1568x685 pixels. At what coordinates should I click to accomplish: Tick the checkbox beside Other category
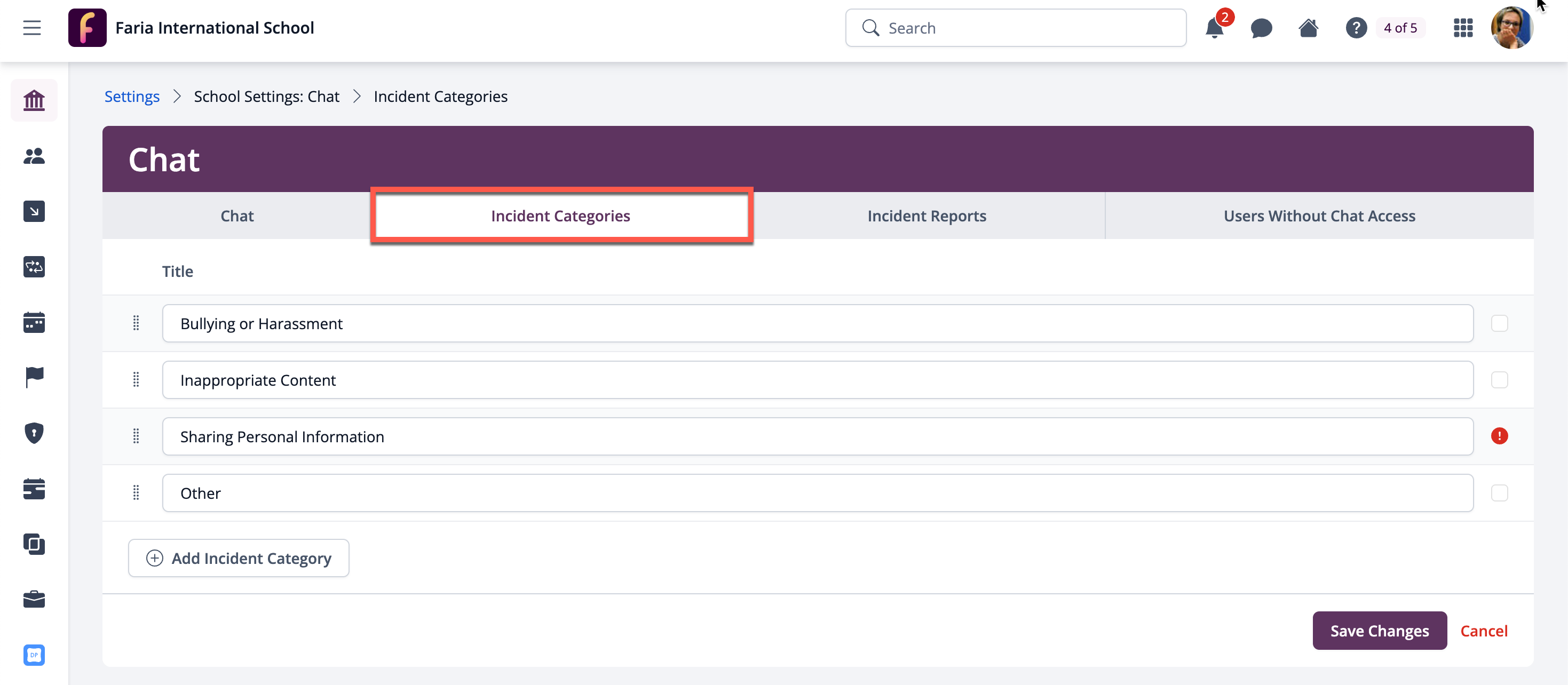1499,493
